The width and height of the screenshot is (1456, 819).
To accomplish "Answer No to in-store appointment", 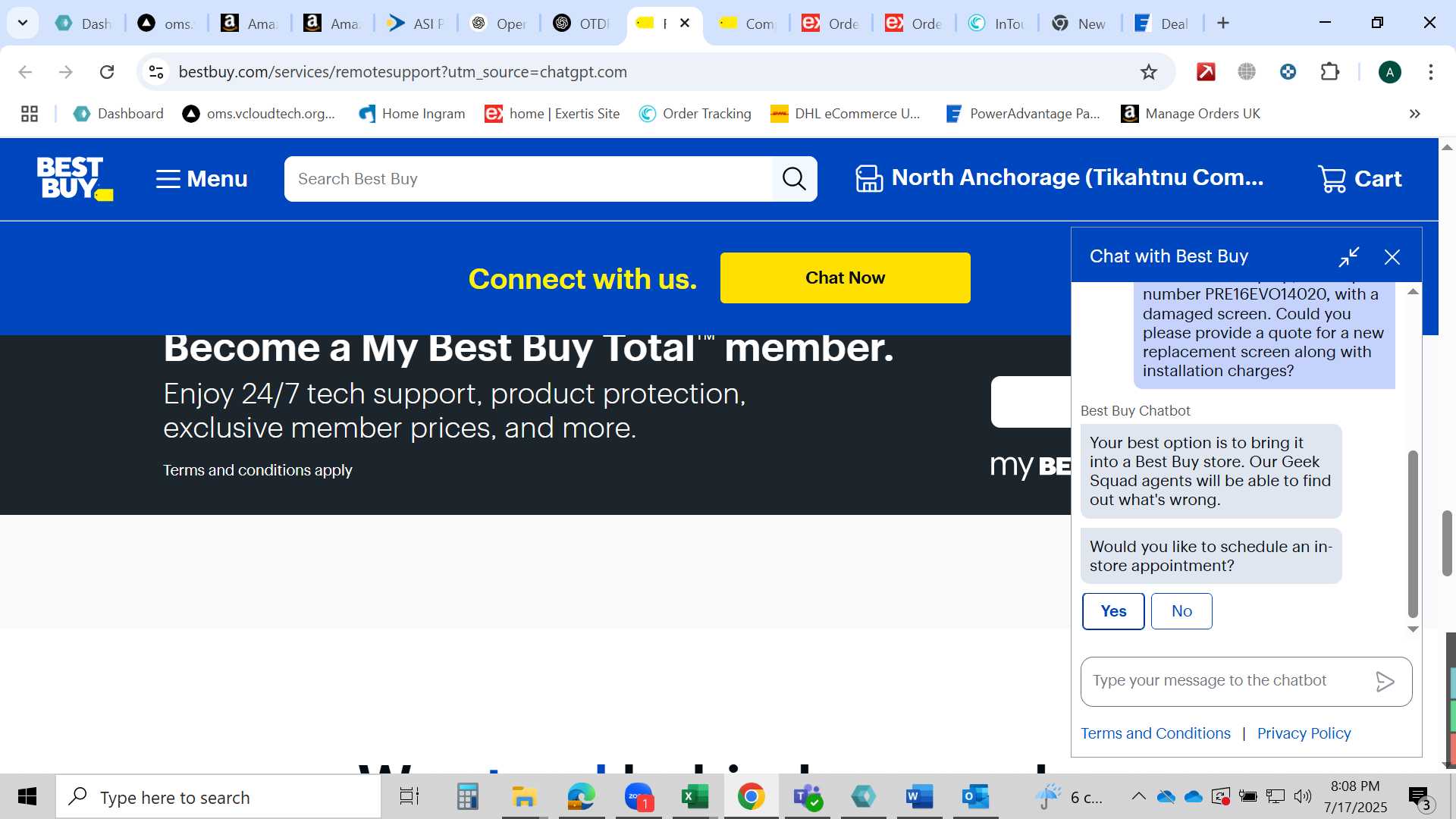I will [x=1181, y=611].
